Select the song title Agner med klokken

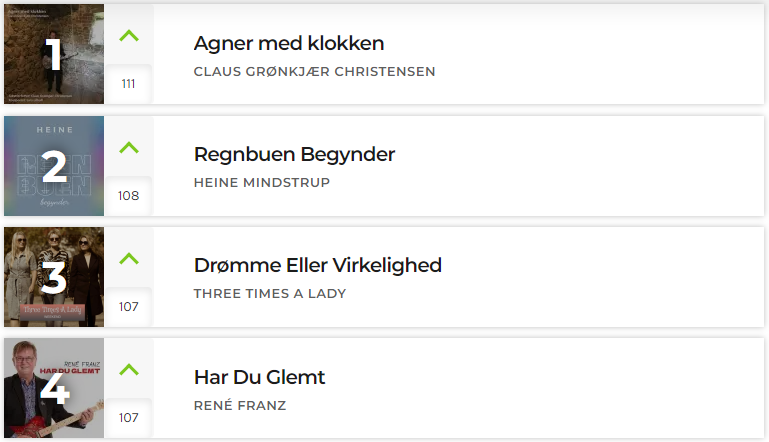(289, 44)
